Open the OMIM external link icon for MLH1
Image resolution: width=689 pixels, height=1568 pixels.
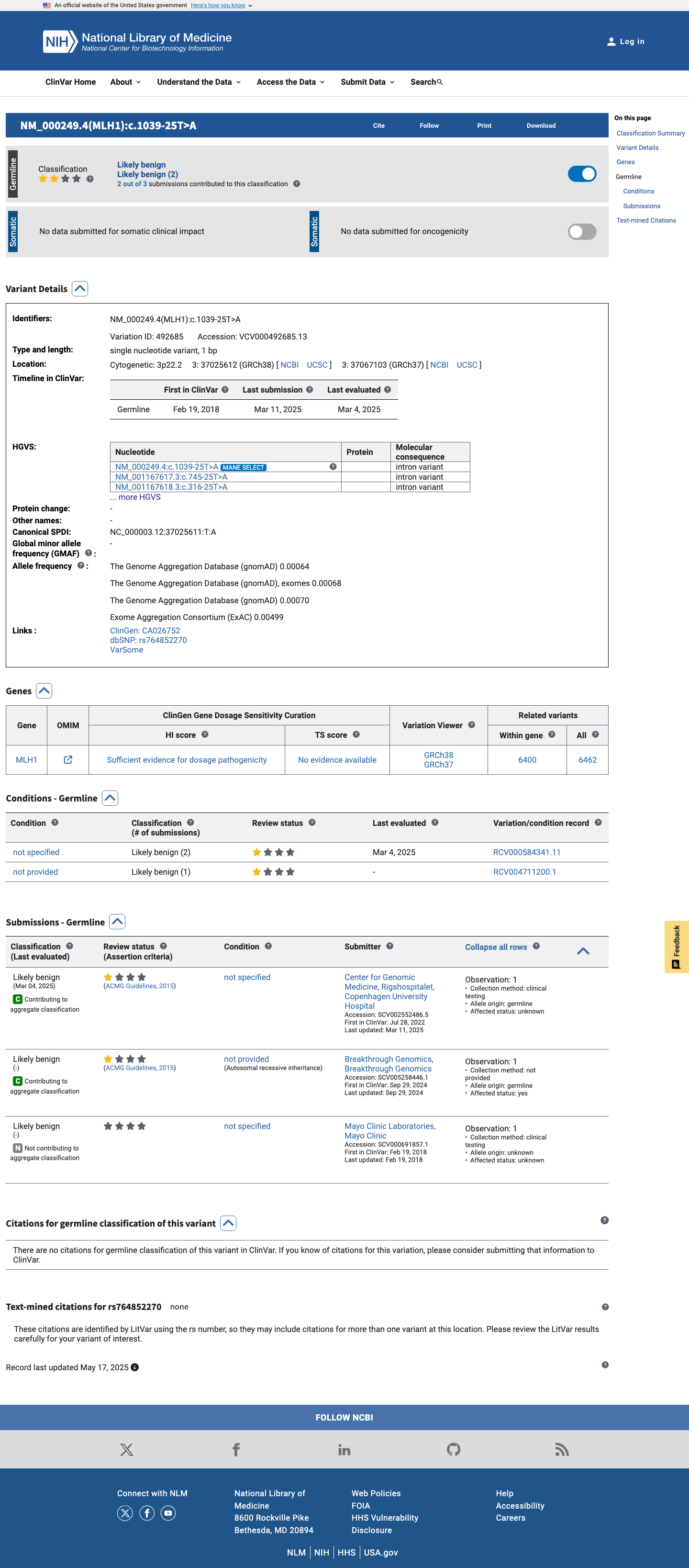pyautogui.click(x=68, y=760)
